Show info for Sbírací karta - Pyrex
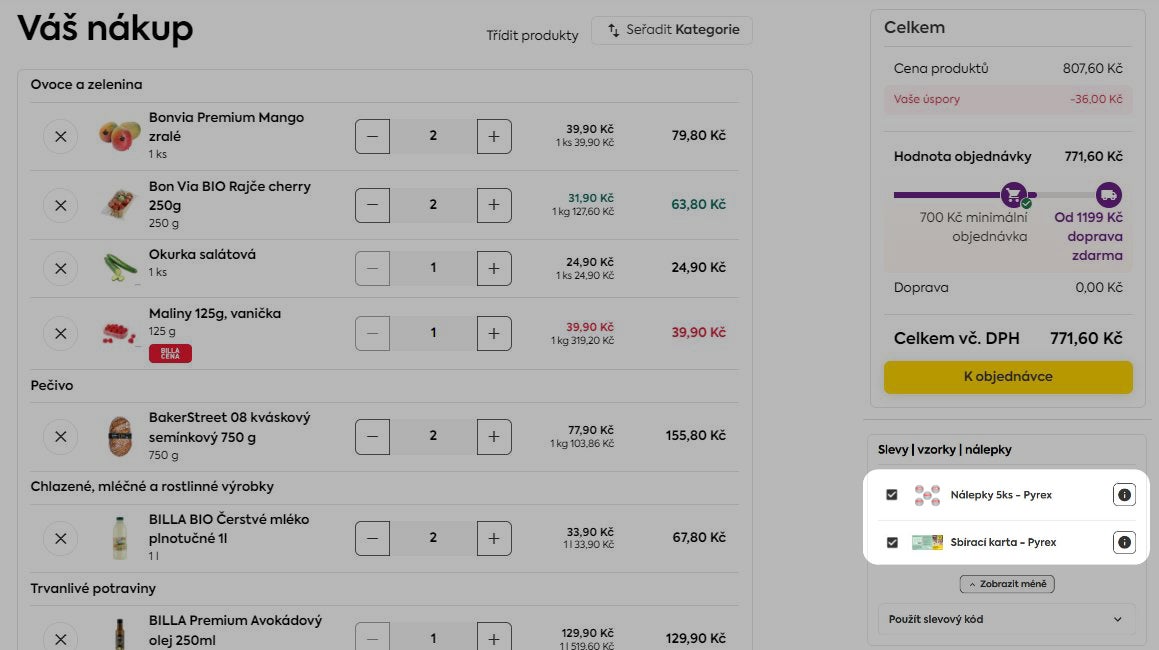The image size is (1159, 650). tap(1124, 543)
